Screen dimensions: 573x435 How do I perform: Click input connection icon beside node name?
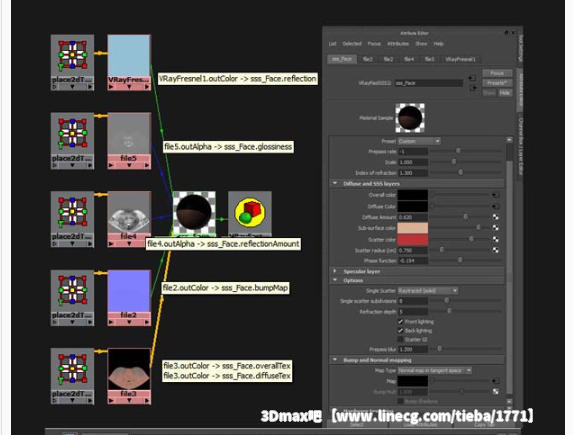click(x=472, y=78)
